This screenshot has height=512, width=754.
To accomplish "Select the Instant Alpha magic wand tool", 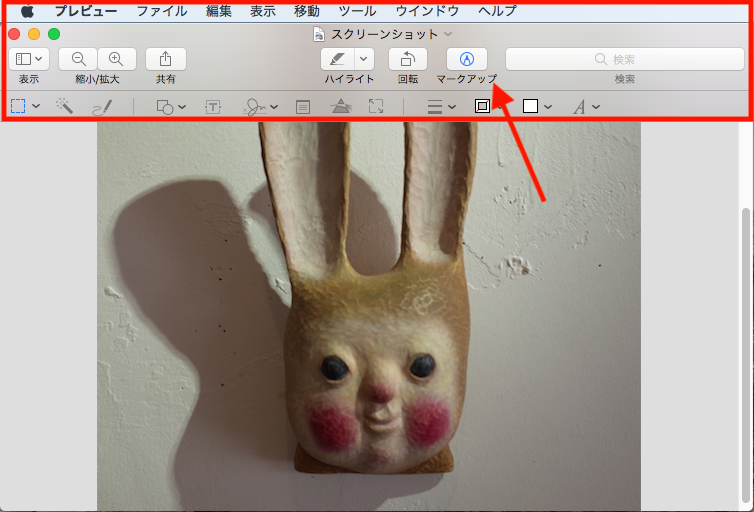I will pyautogui.click(x=65, y=106).
